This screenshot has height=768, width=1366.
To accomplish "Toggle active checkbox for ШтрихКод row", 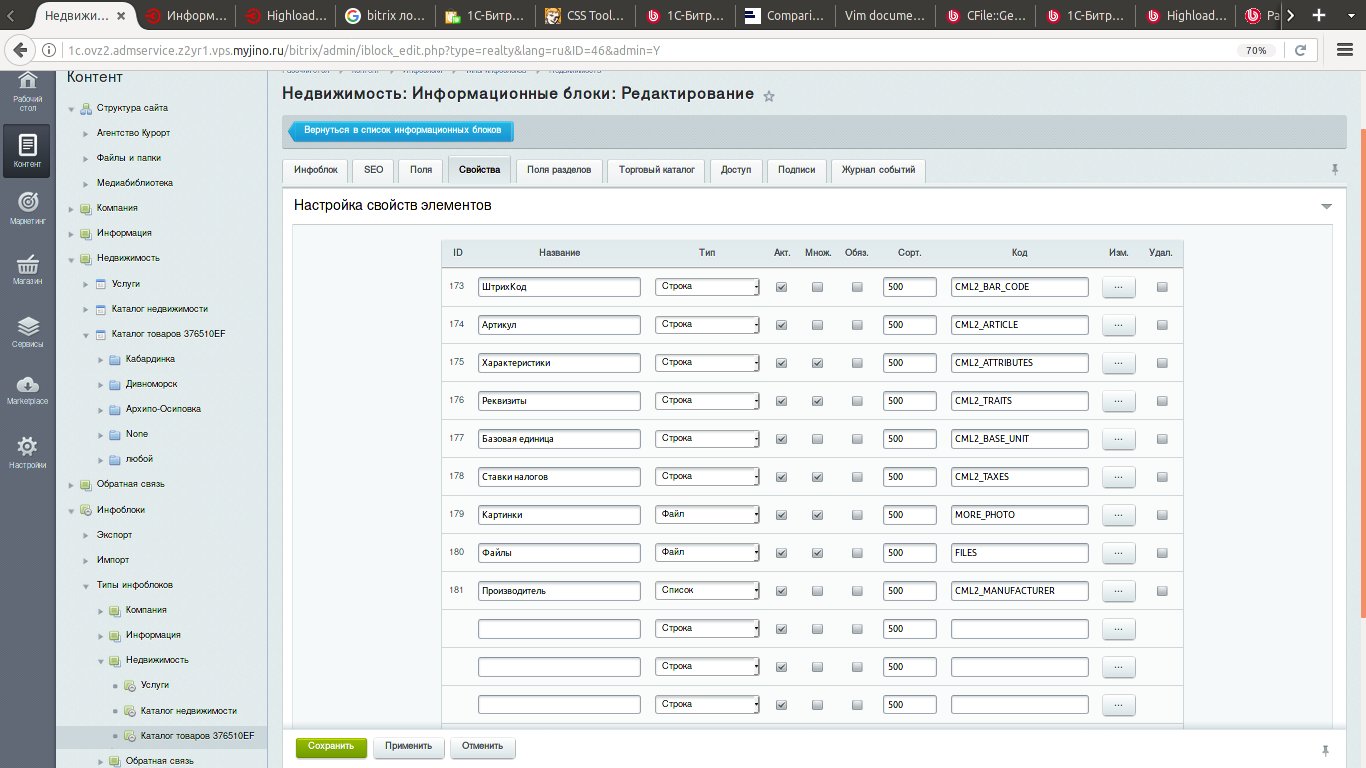I will coord(781,287).
